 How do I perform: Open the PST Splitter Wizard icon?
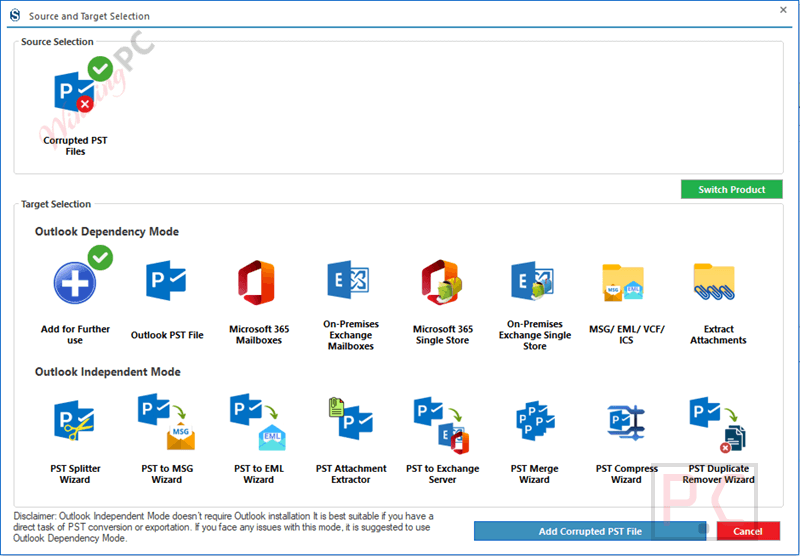click(74, 421)
